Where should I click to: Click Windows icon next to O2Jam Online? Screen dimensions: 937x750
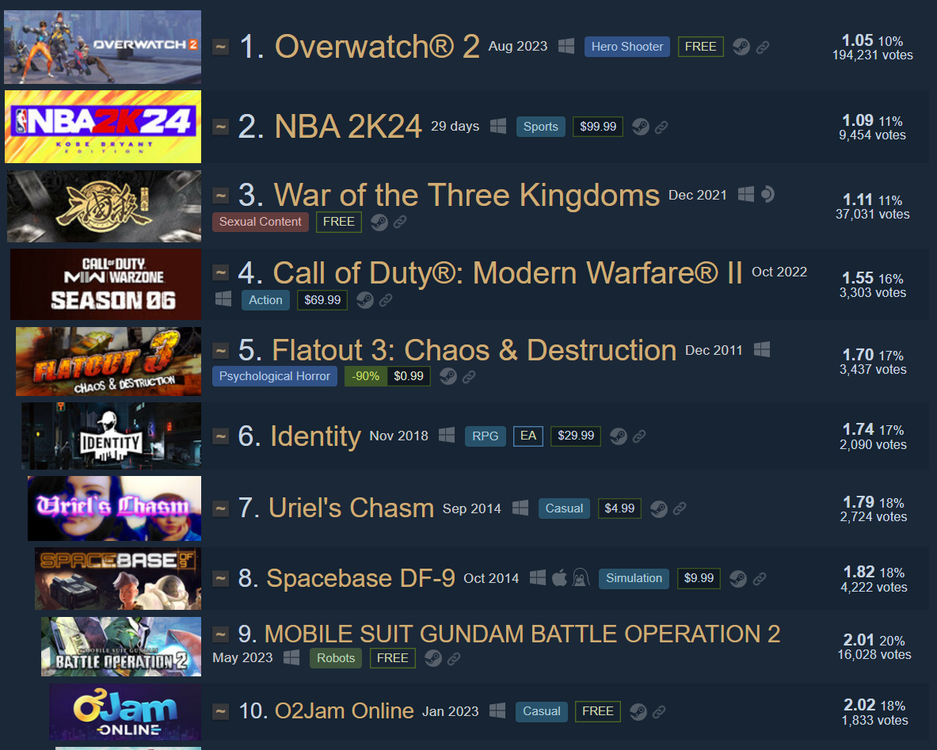(497, 711)
